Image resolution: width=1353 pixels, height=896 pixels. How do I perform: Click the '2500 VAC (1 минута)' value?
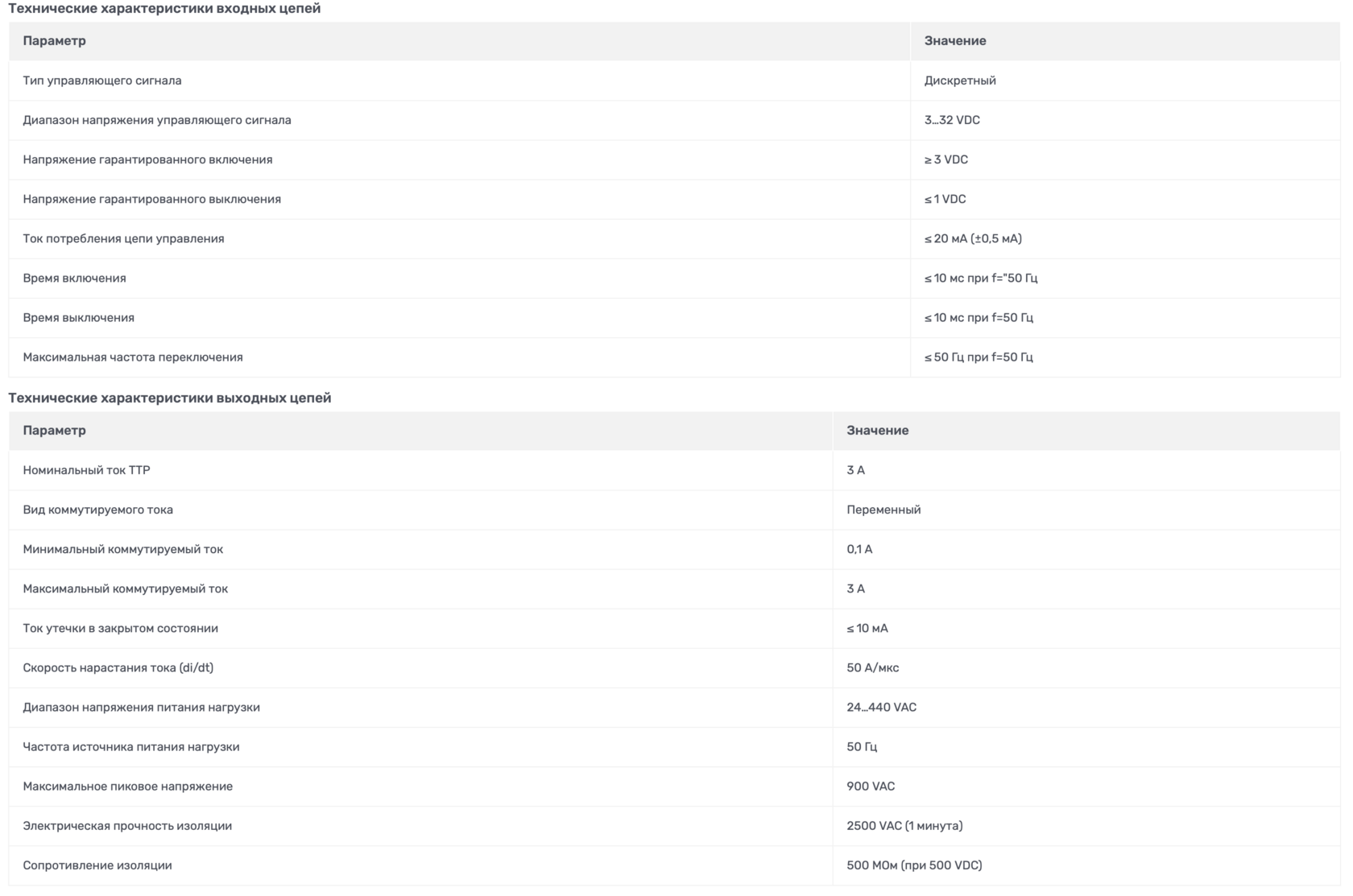tap(904, 825)
